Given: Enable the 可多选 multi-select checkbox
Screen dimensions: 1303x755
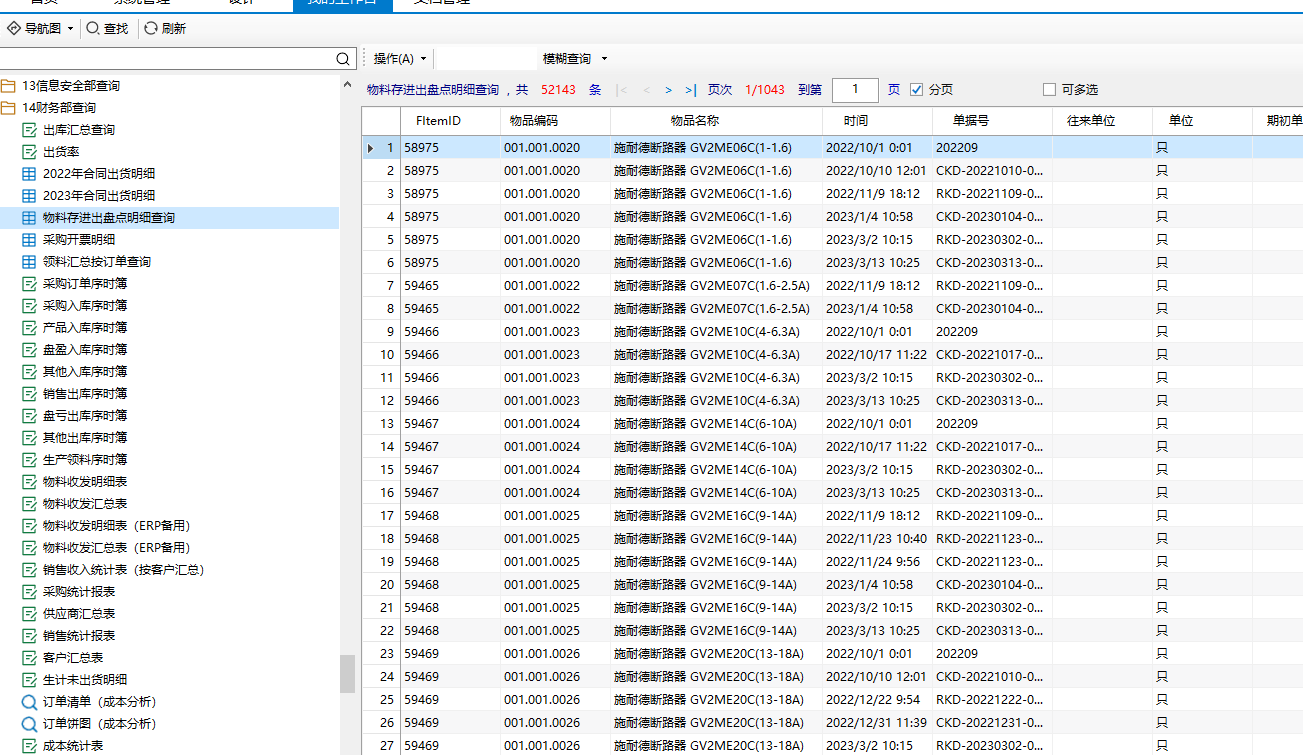Looking at the screenshot, I should click(1049, 90).
